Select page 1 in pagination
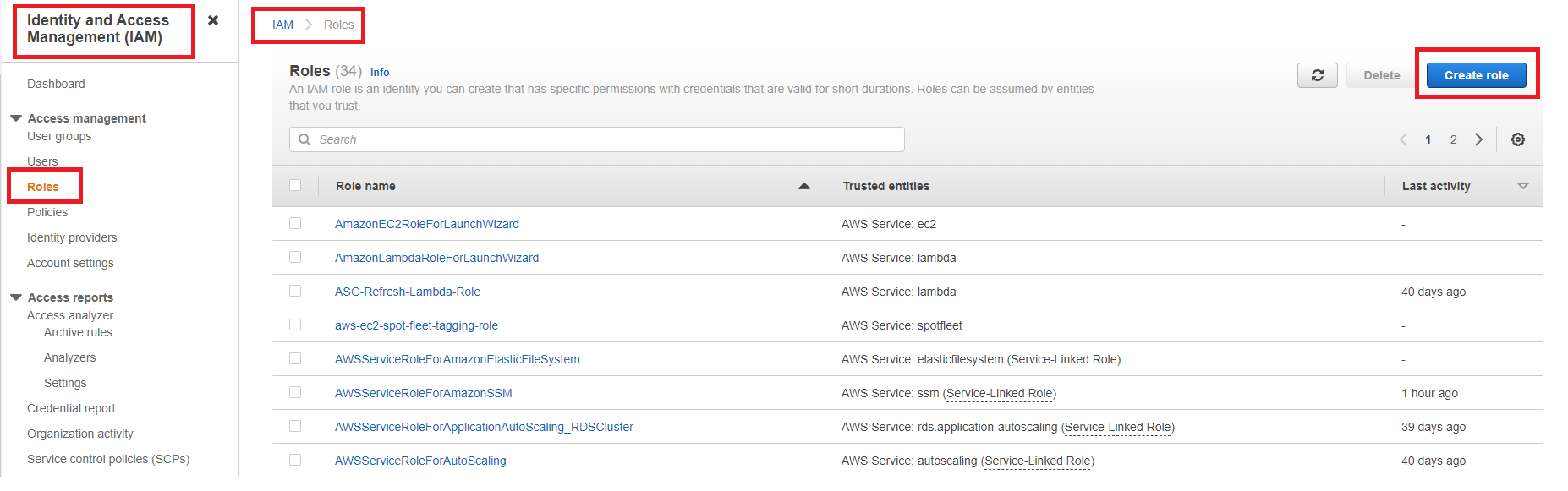 [1428, 139]
